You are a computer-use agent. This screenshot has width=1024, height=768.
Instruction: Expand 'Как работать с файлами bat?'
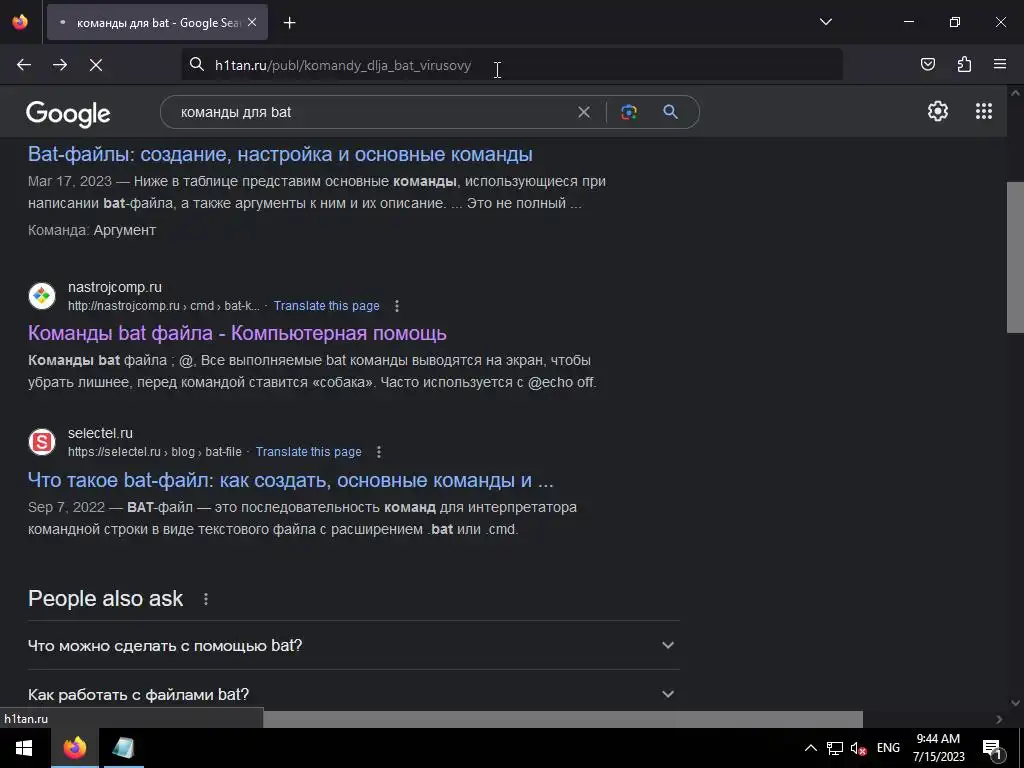353,694
